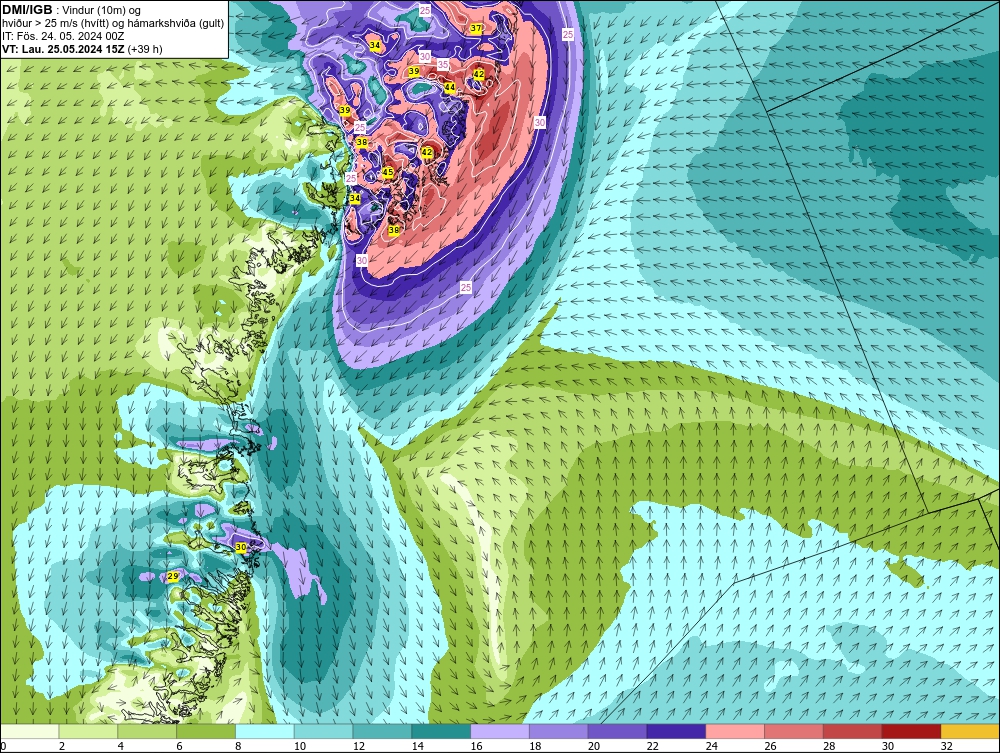Screen dimensions: 1000x753
Task: Click the yellow gust label 29
Action: point(172,576)
